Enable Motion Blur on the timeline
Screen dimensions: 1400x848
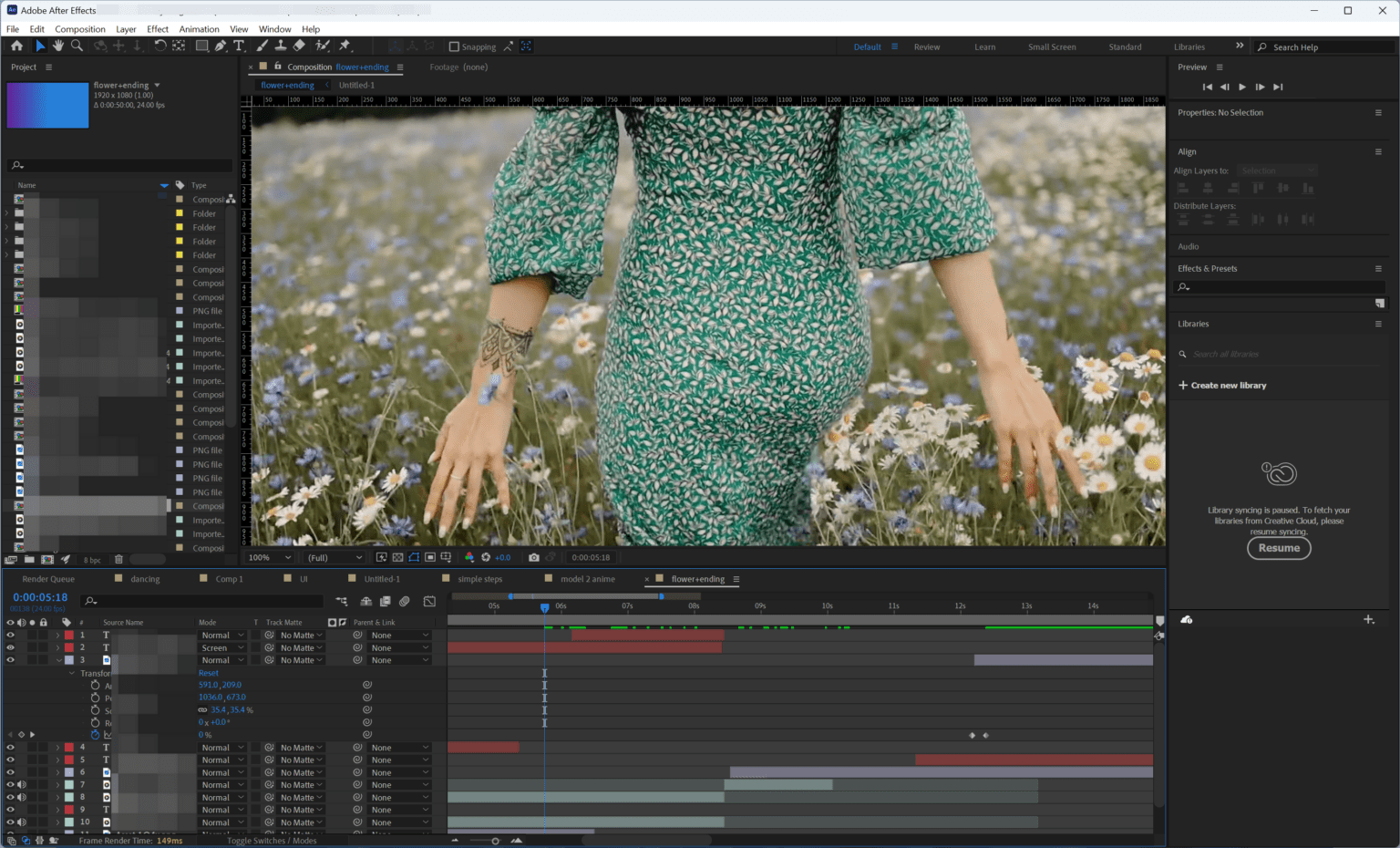(x=404, y=602)
